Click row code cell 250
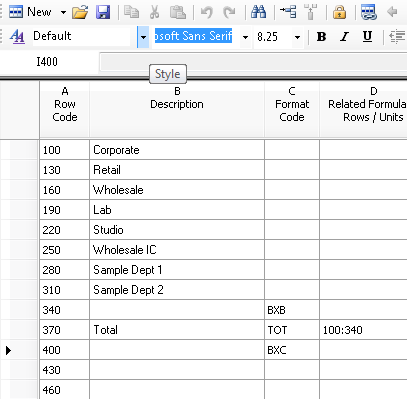Screen dimensions: 407x399 click(x=65, y=250)
